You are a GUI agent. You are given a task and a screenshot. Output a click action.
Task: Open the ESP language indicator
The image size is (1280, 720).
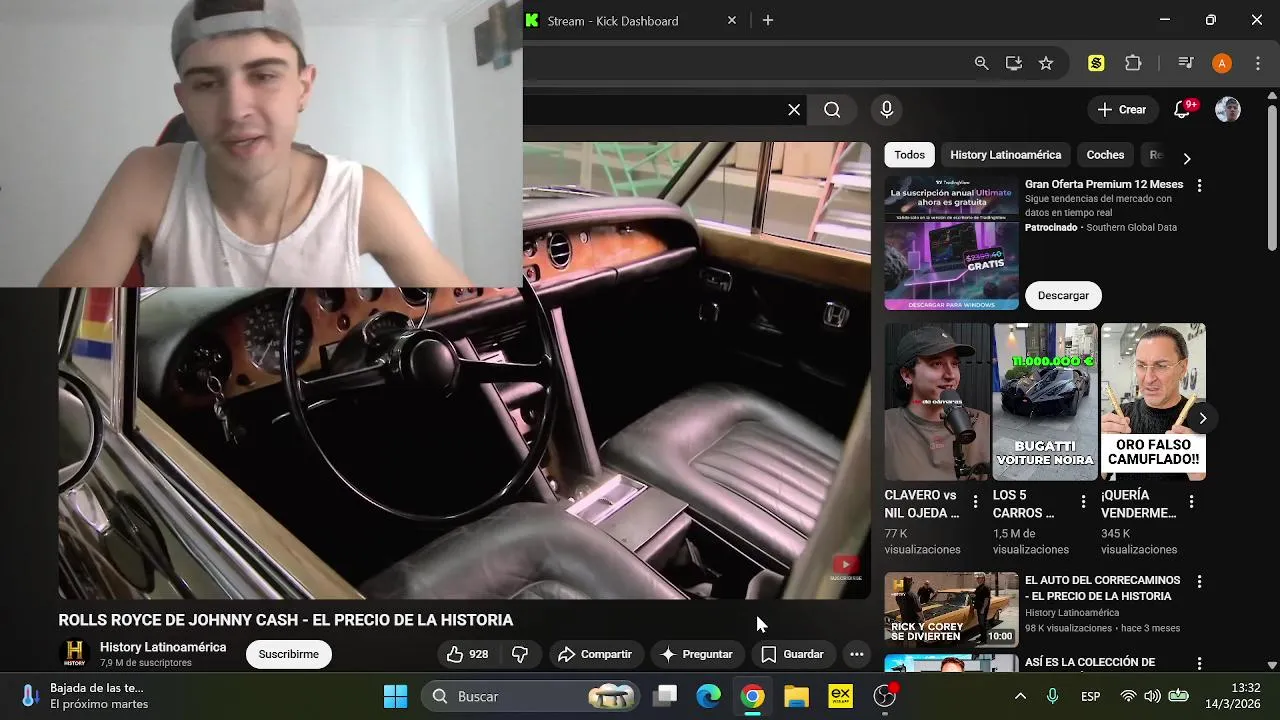1090,696
